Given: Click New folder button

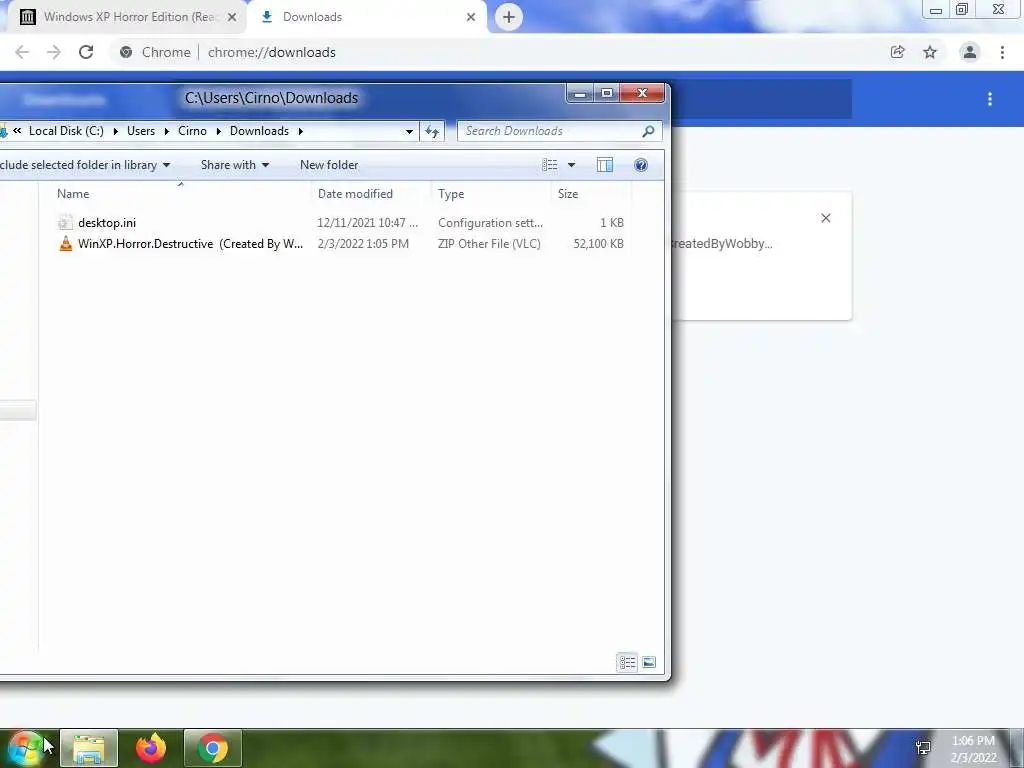Looking at the screenshot, I should tap(329, 165).
